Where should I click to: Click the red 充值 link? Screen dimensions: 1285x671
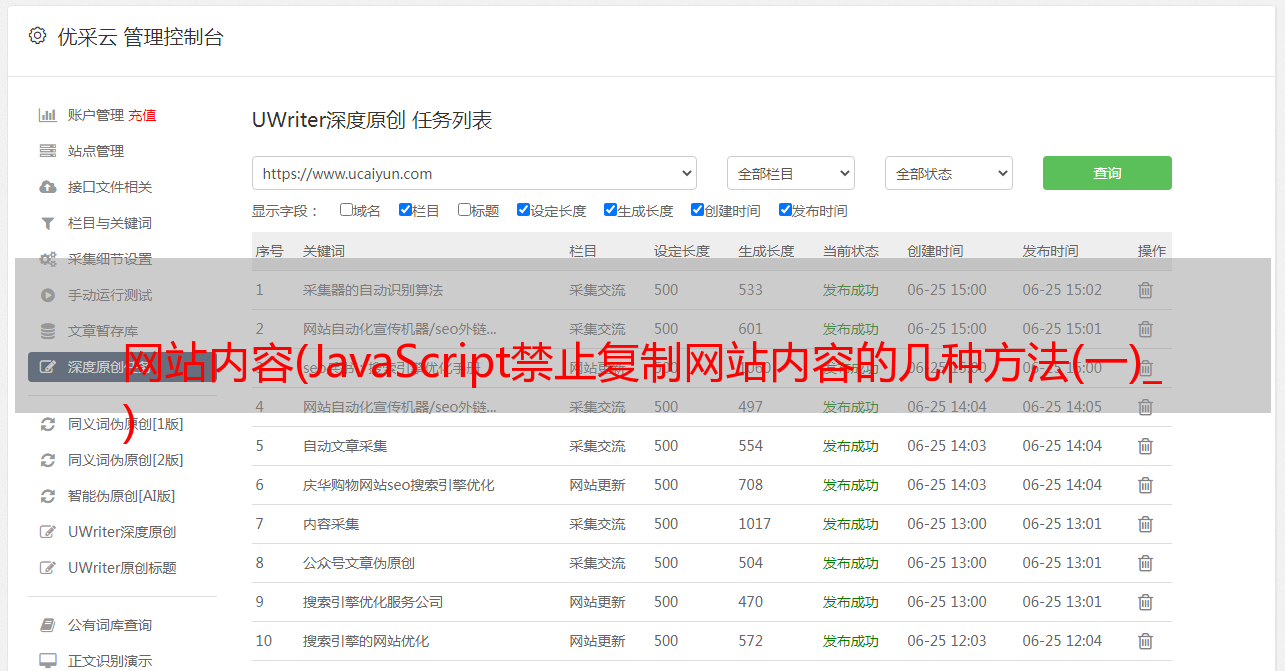coord(142,115)
